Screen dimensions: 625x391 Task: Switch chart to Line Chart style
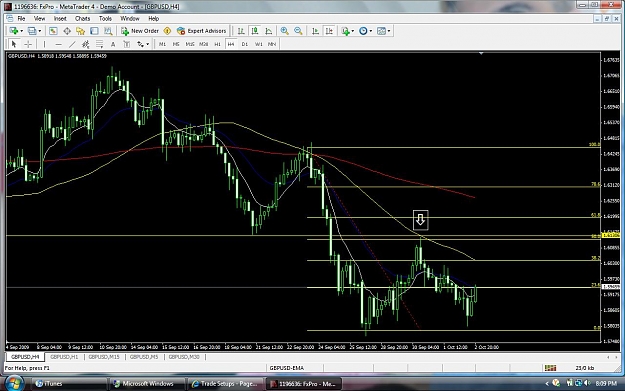pyautogui.click(x=269, y=31)
